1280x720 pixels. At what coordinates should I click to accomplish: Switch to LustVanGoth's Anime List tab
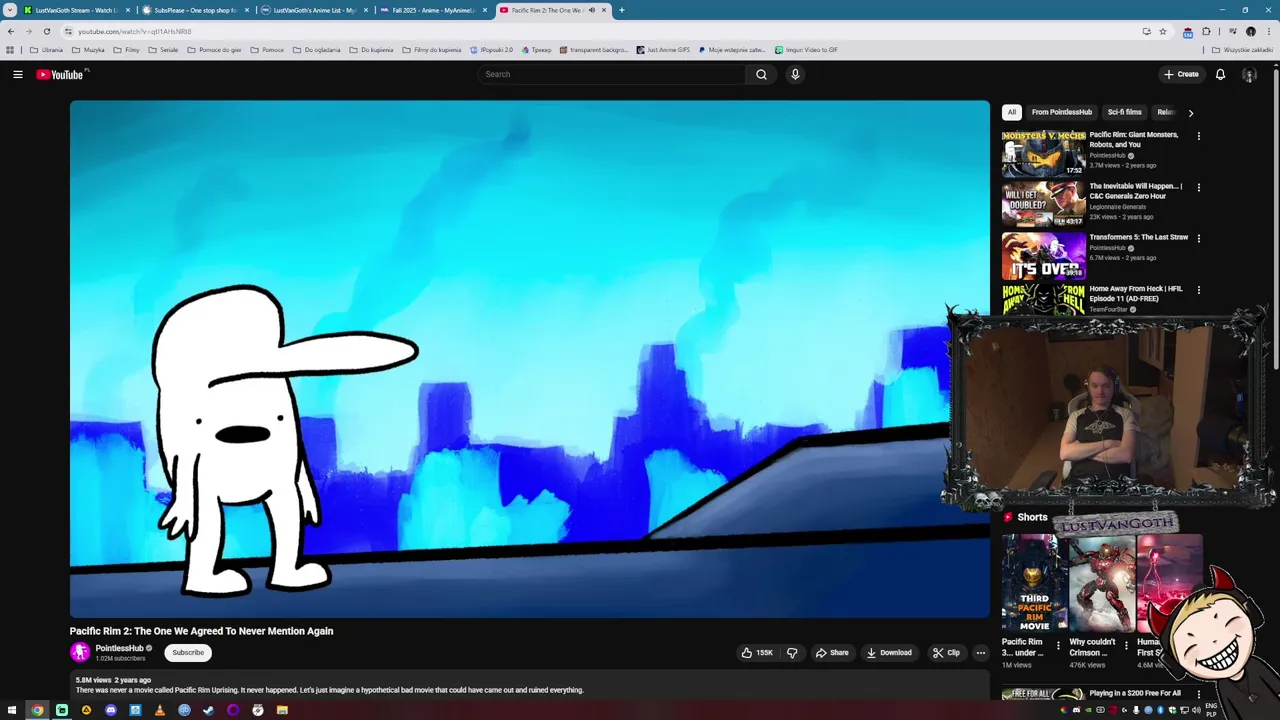pyautogui.click(x=314, y=10)
